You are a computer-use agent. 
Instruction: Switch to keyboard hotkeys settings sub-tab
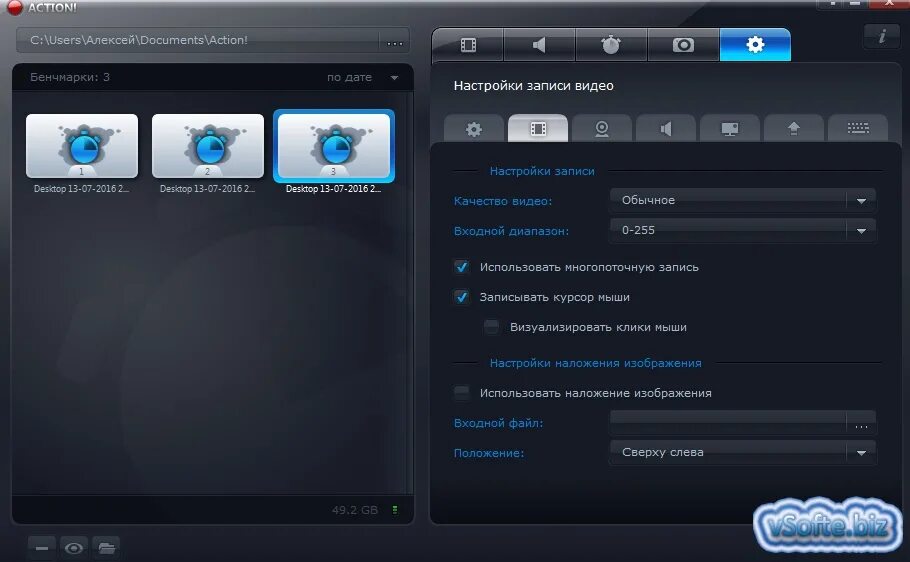(x=858, y=128)
